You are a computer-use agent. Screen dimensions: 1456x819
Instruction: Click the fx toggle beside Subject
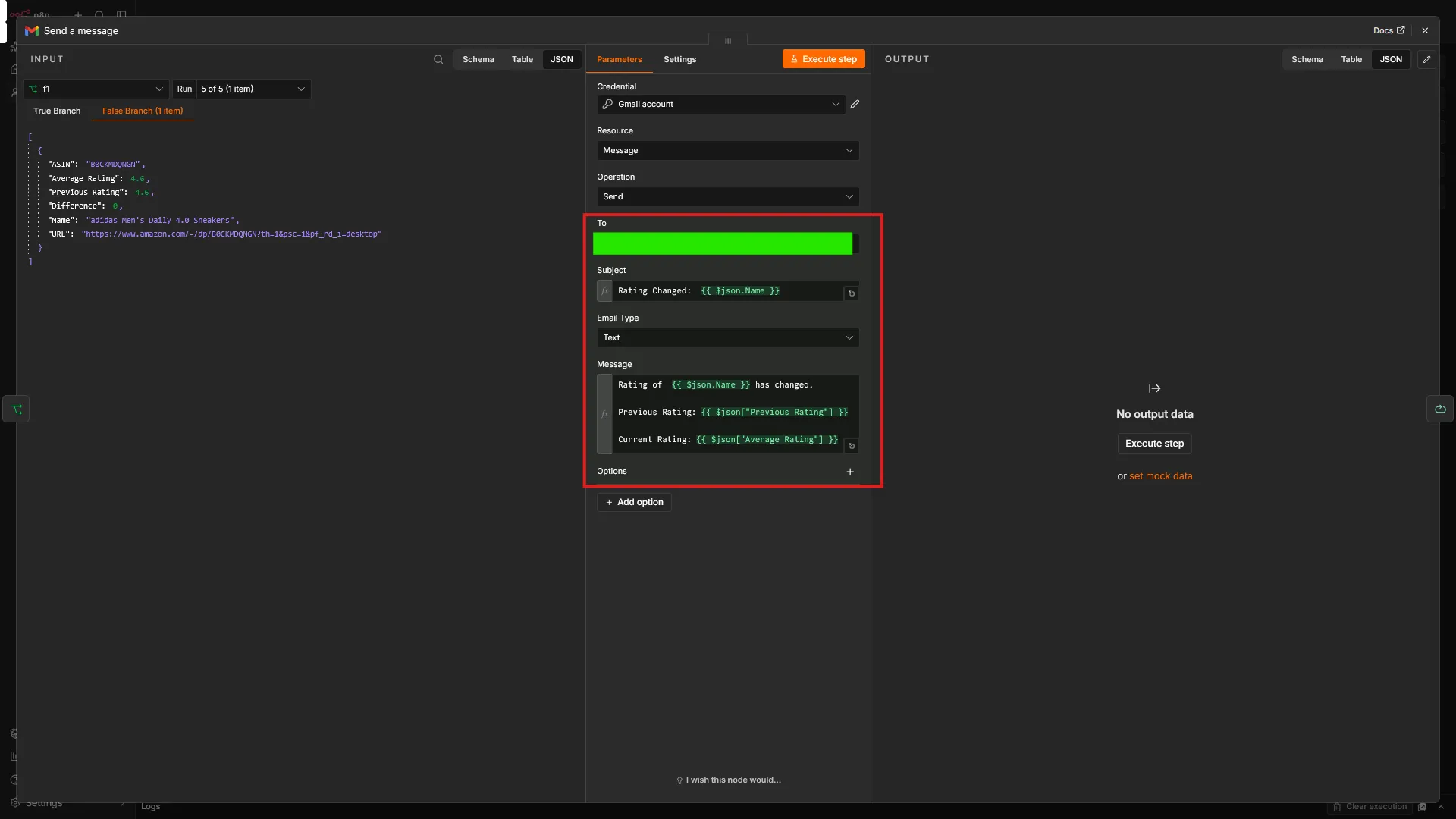coord(604,291)
